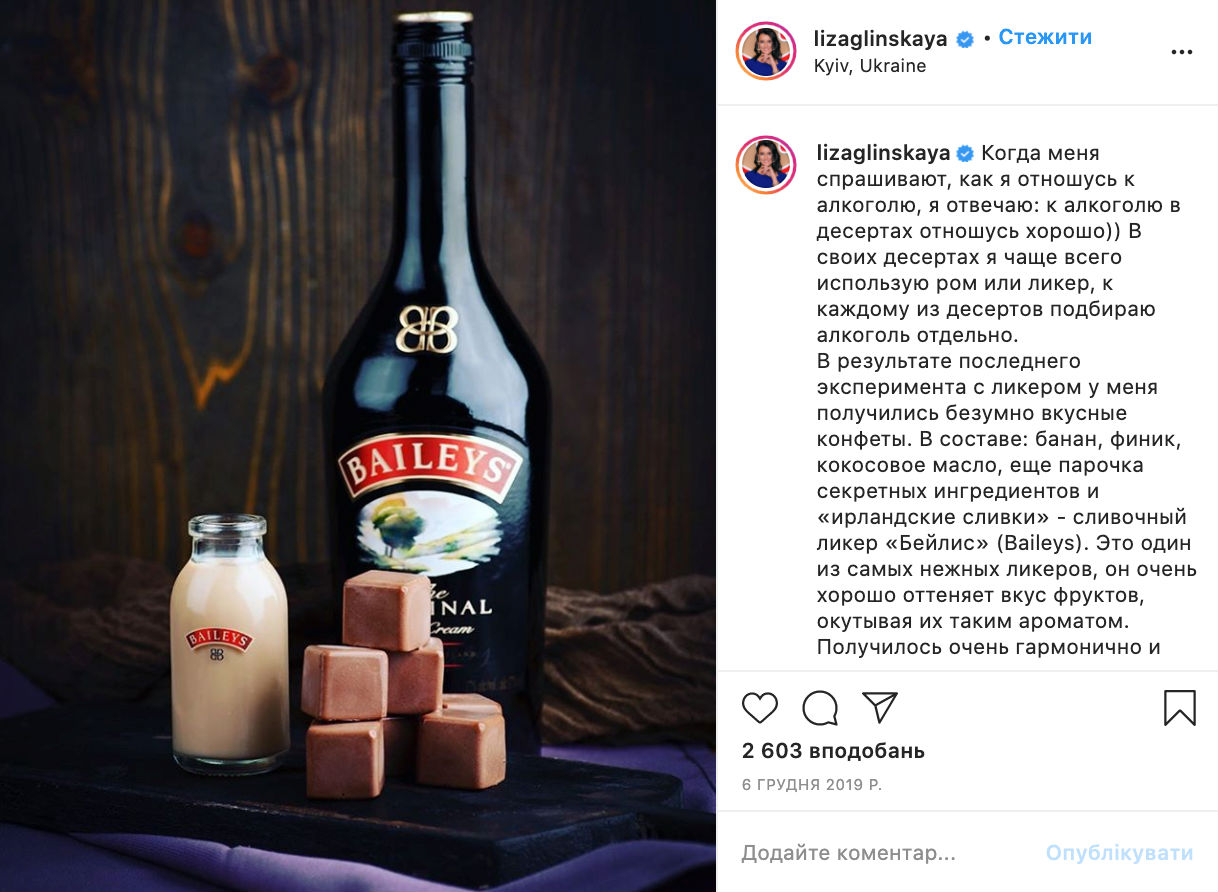
Task: Open lizaglinskaya profile from header username
Action: pyautogui.click(x=883, y=39)
